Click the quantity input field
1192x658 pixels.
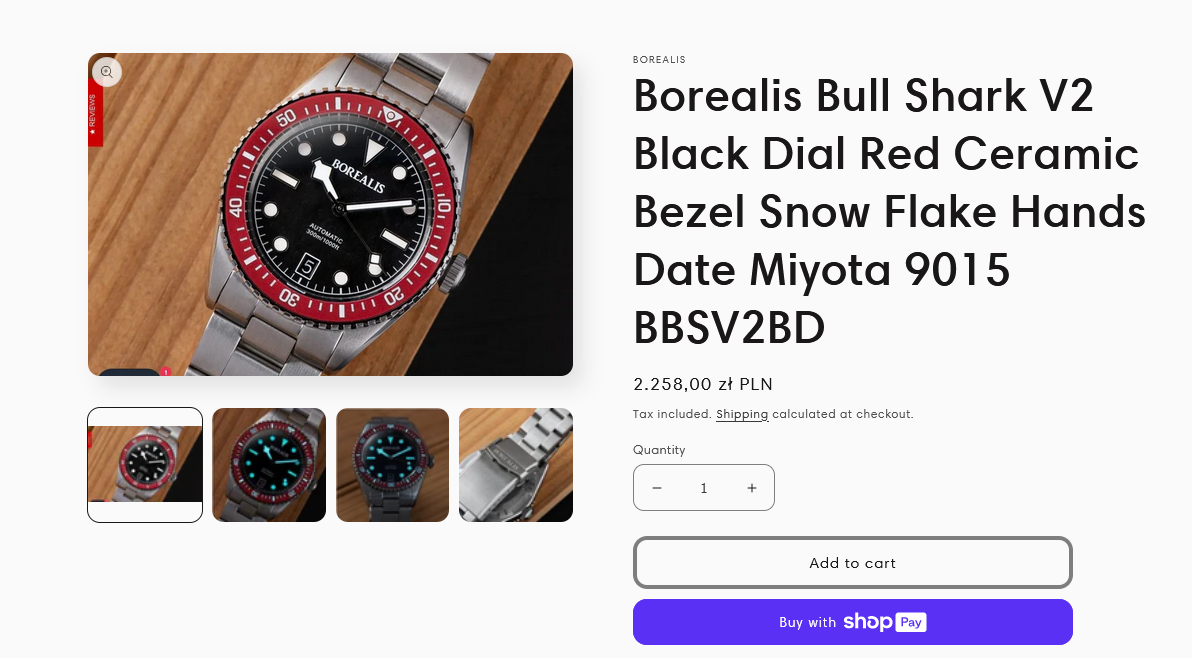pos(704,488)
